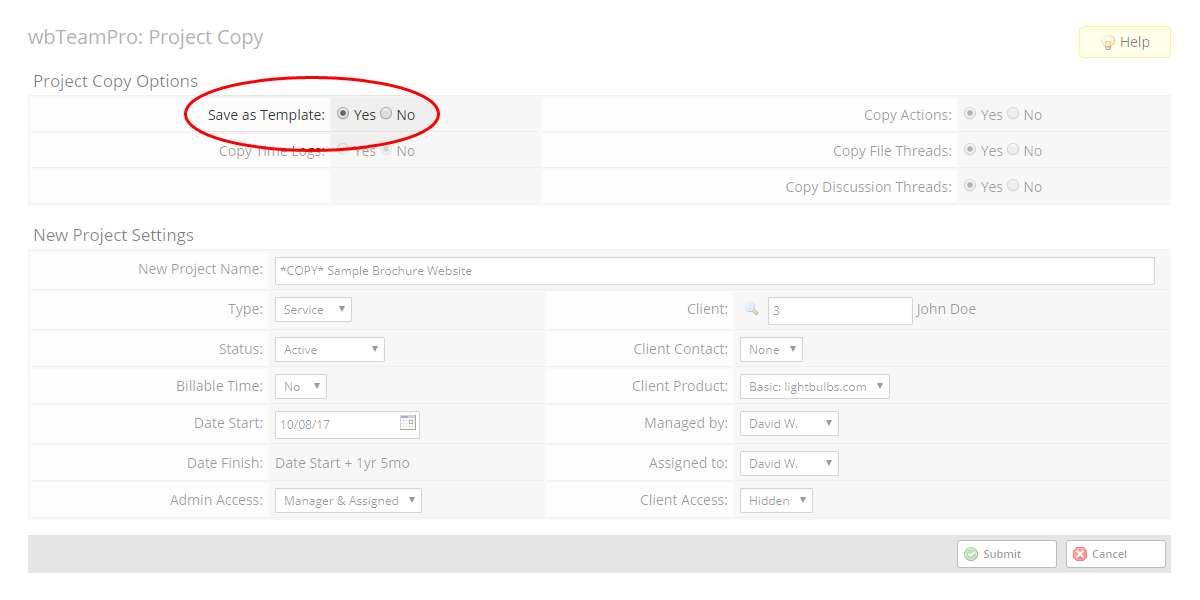
Task: Select Yes for Save as Template
Action: (342, 114)
